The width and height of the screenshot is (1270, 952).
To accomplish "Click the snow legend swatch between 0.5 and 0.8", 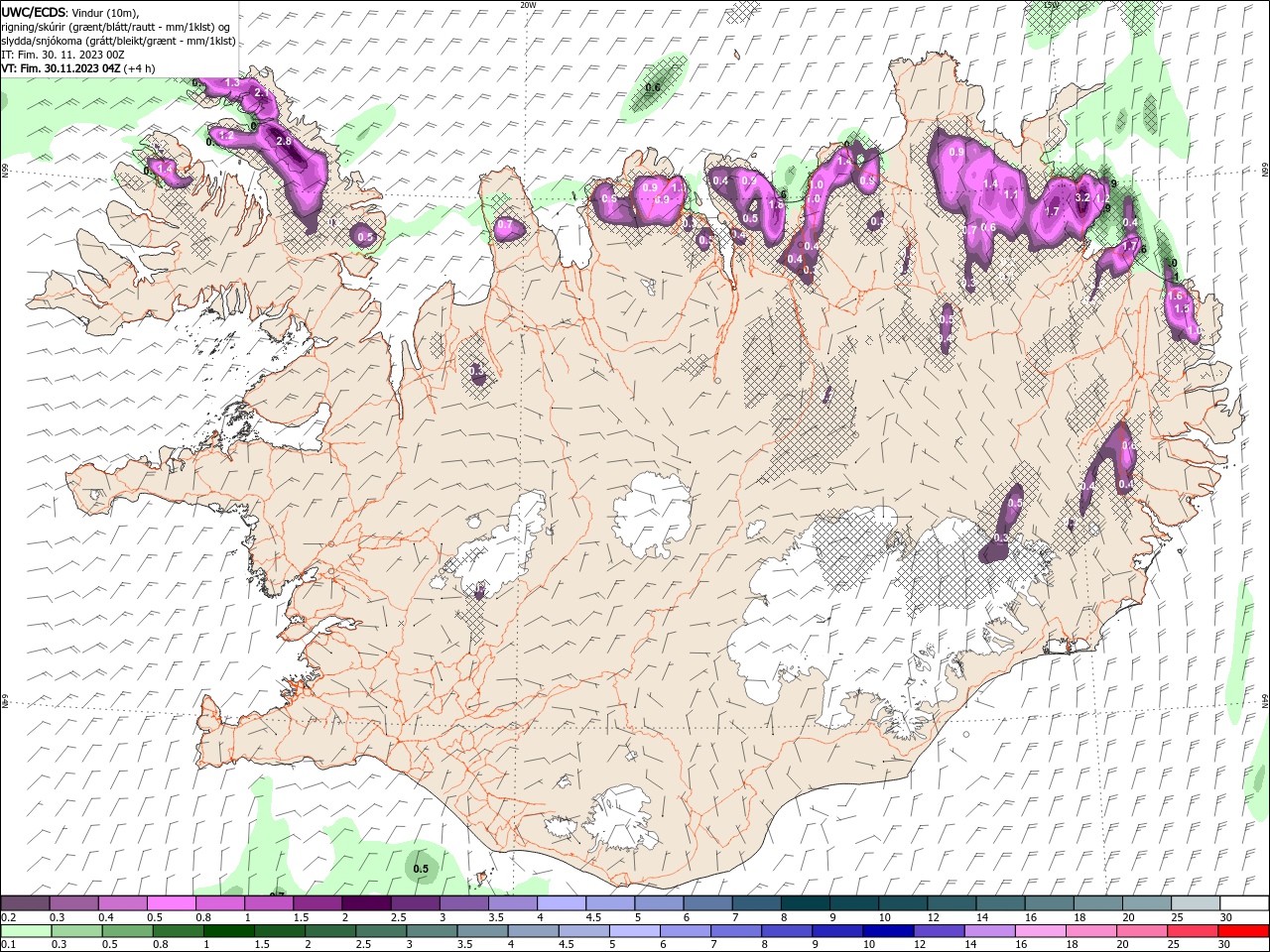I will pos(172,902).
